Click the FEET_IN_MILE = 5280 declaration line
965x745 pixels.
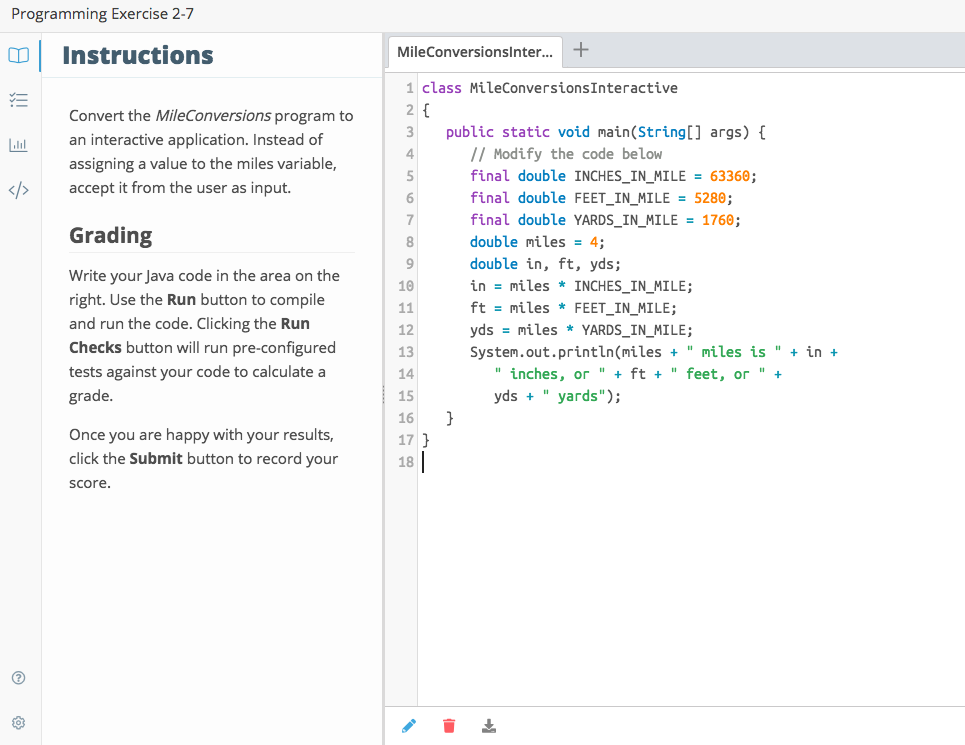point(601,198)
